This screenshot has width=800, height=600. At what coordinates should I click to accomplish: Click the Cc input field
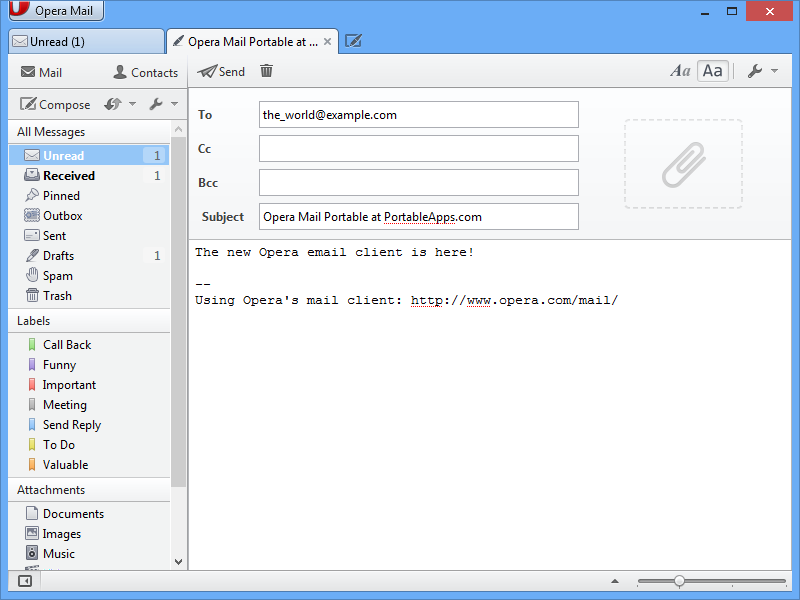click(418, 149)
